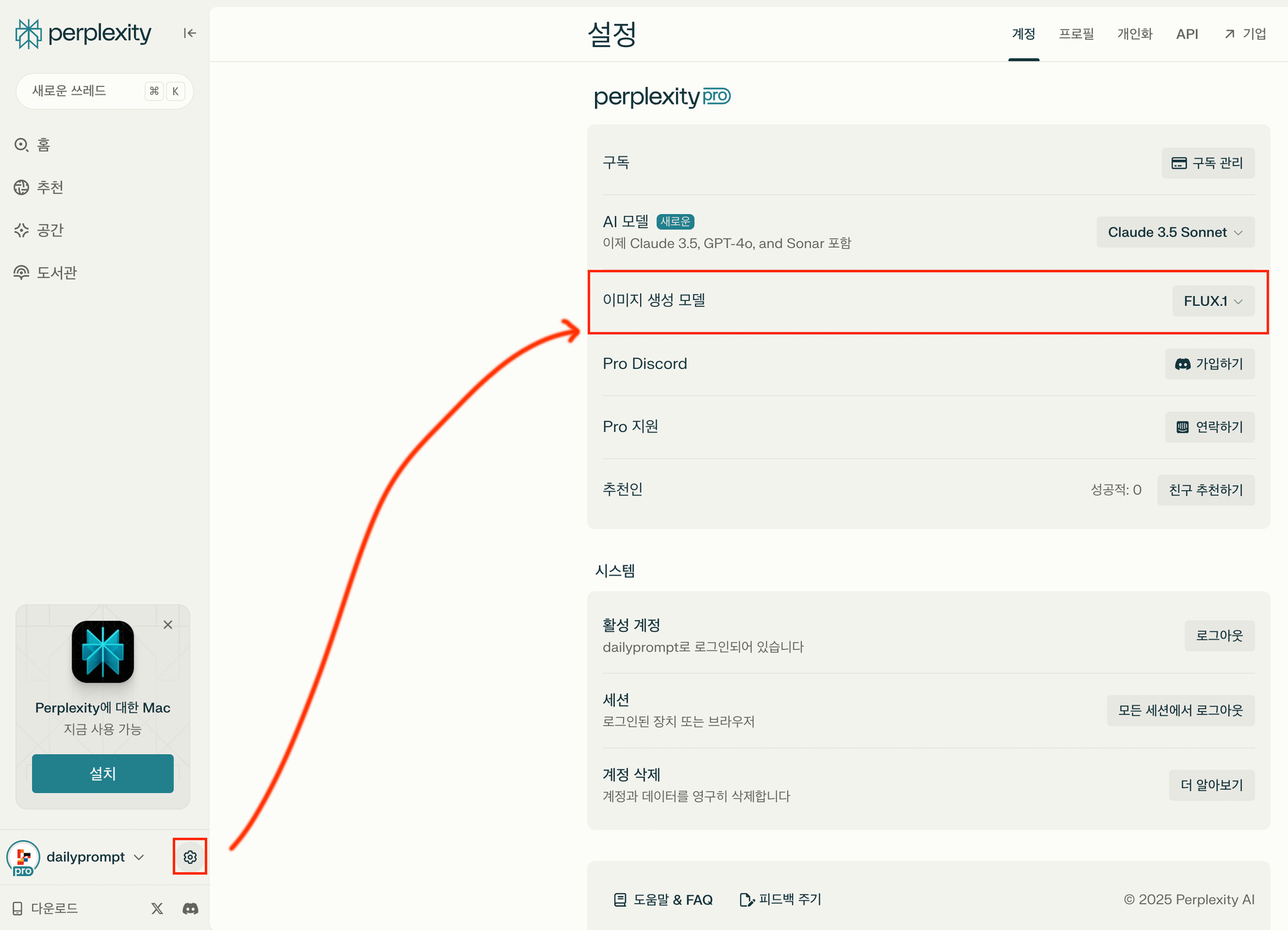Viewport: 1288px width, 930px height.
Task: Open settings gear next to dailyprompt
Action: click(190, 857)
